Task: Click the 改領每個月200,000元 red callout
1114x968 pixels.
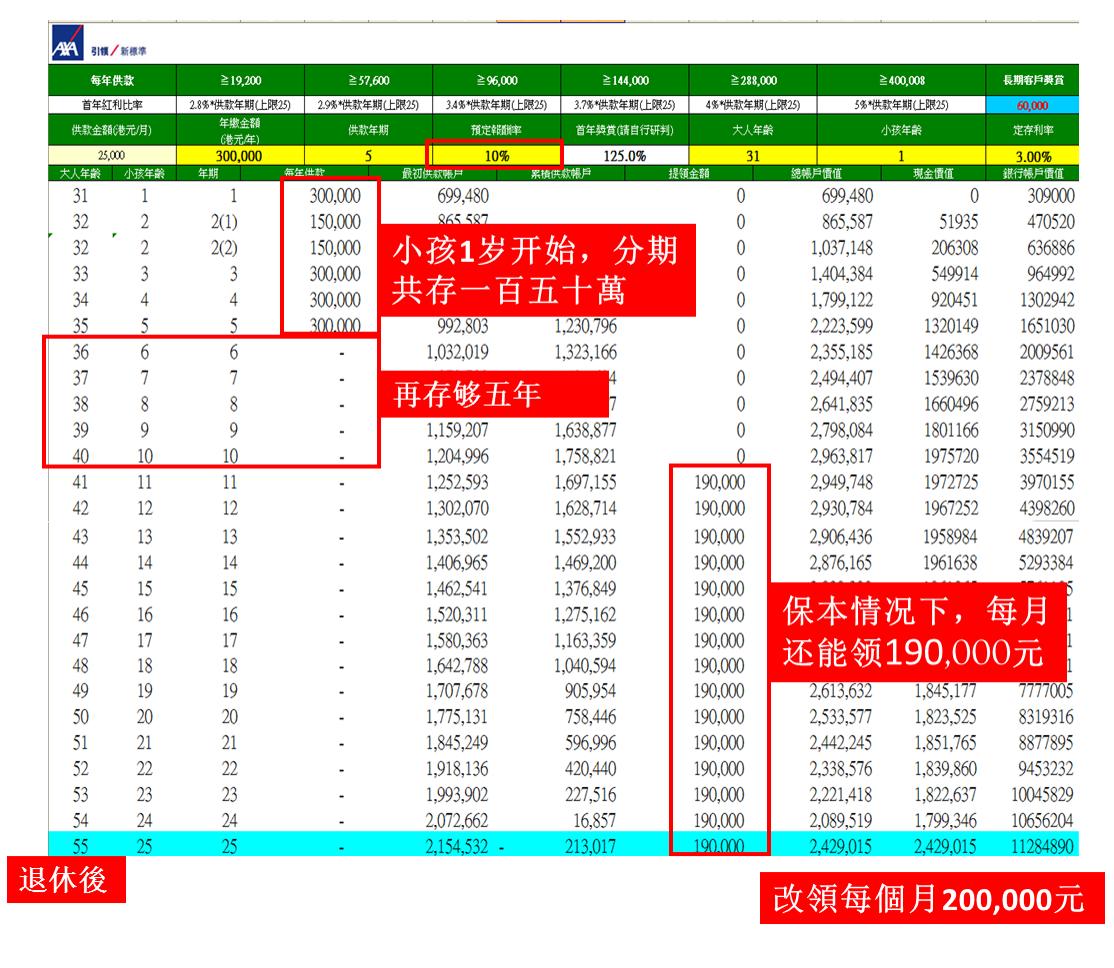Action: [x=929, y=898]
